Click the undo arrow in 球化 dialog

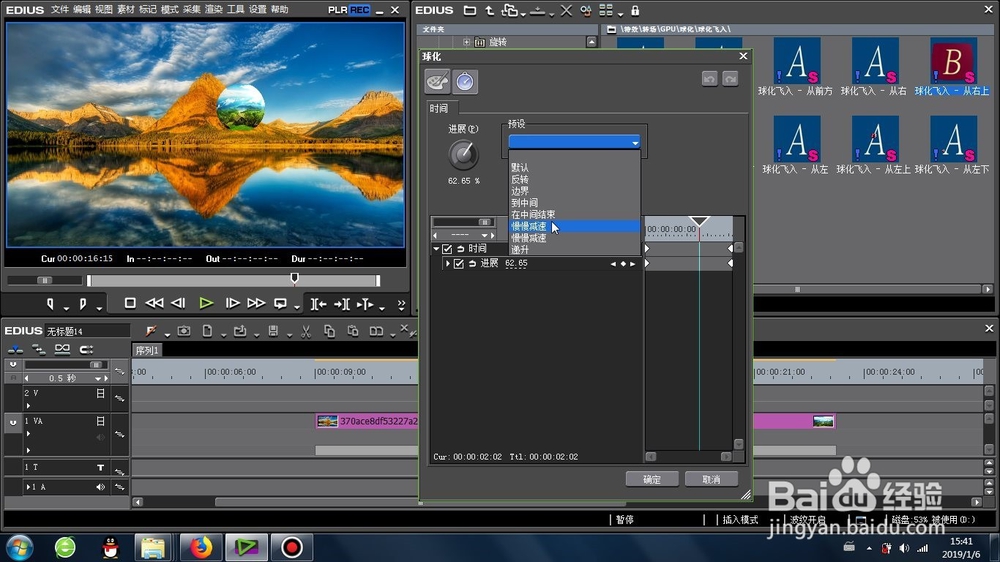click(x=709, y=78)
